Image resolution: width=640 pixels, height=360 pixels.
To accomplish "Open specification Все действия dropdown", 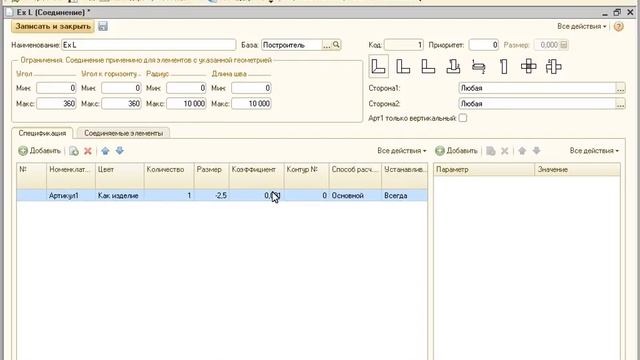I will click(x=402, y=151).
